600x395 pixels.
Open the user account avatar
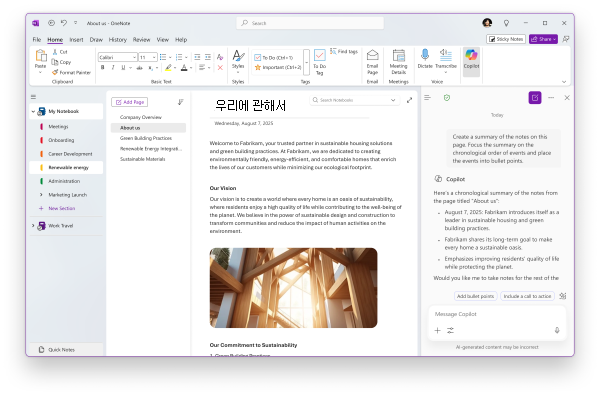point(487,23)
